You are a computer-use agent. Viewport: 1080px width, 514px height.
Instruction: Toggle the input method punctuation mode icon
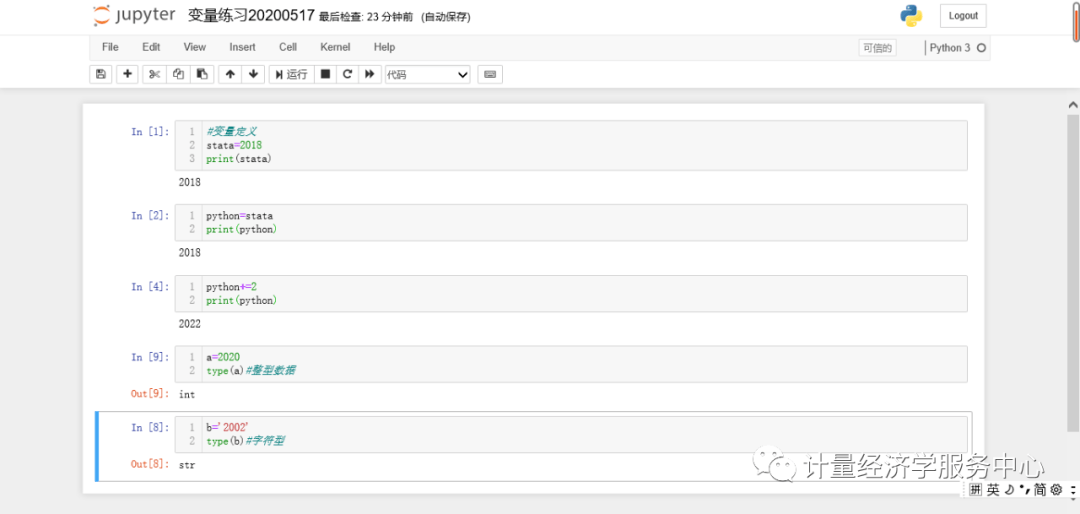click(1024, 490)
